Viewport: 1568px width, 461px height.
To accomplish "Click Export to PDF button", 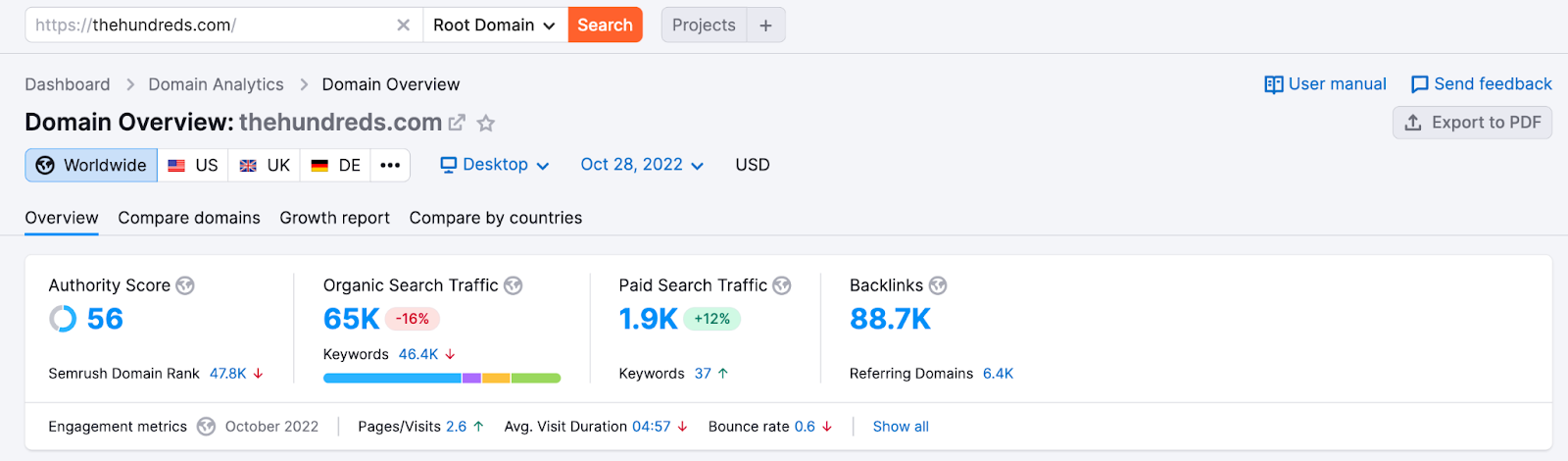I will 1472,123.
